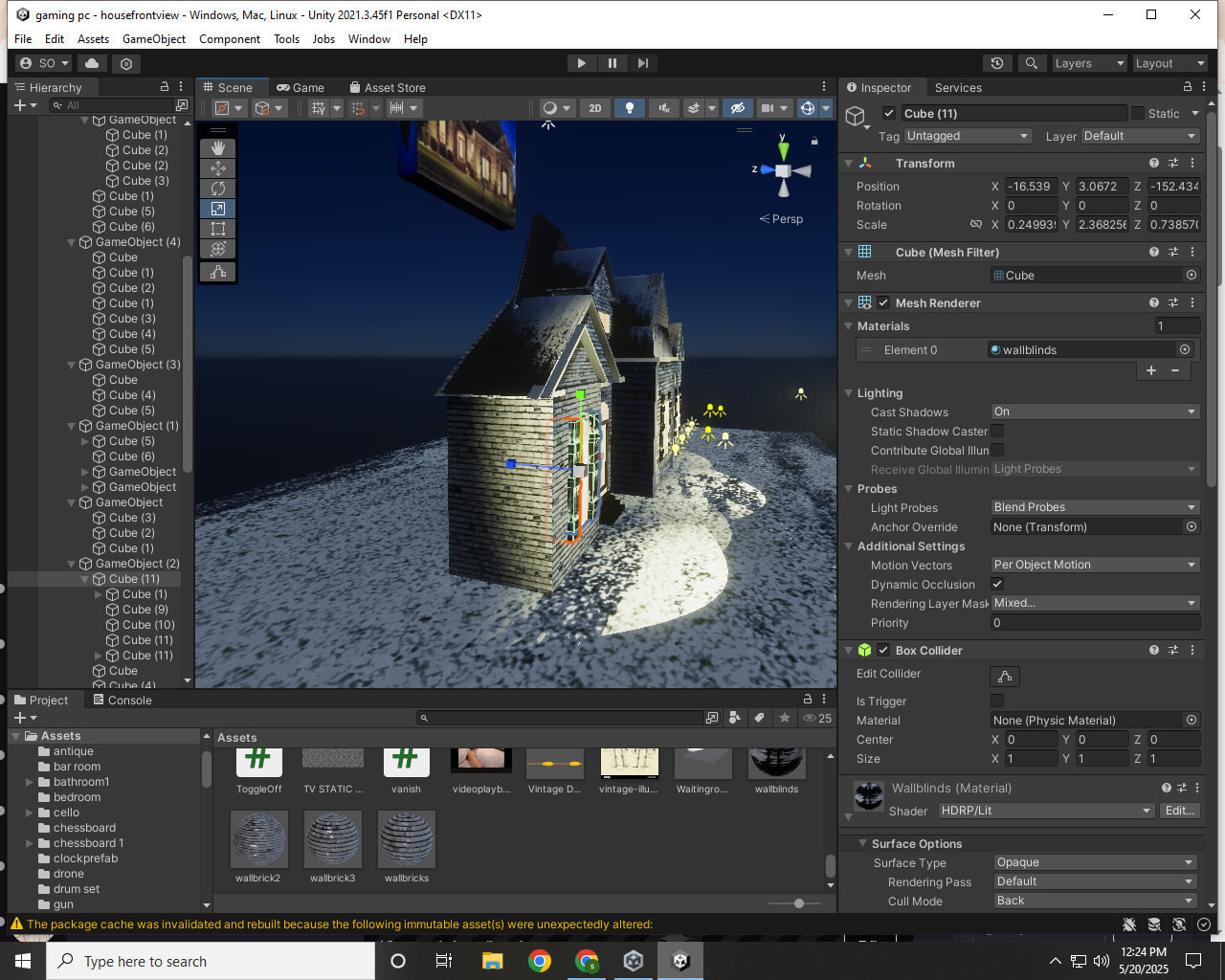Viewport: 1225px width, 980px height.
Task: Click the cloud services icon
Action: pos(92,63)
